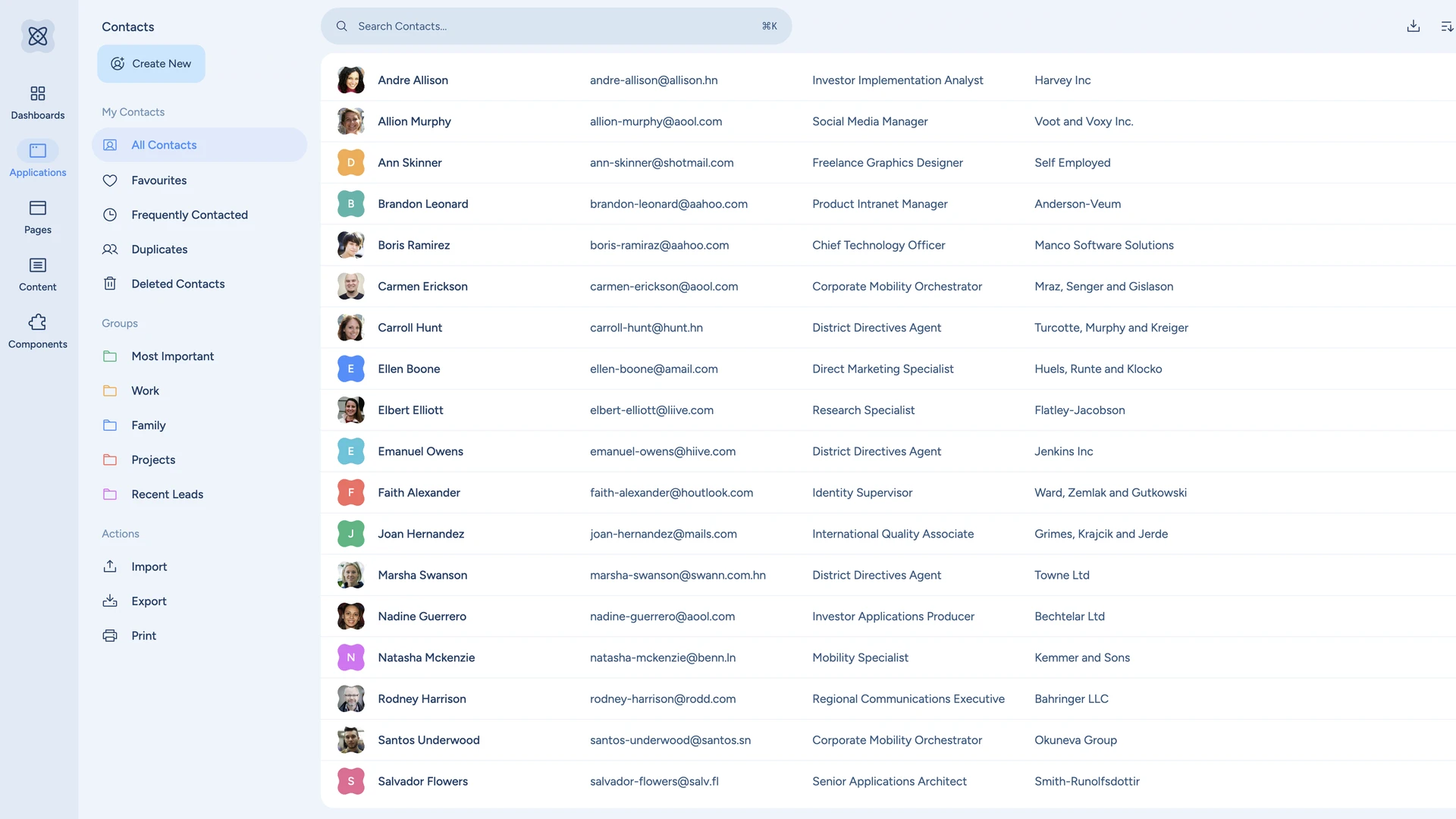Click the Manco Software Solutions company
This screenshot has width=1456, height=819.
1104,245
